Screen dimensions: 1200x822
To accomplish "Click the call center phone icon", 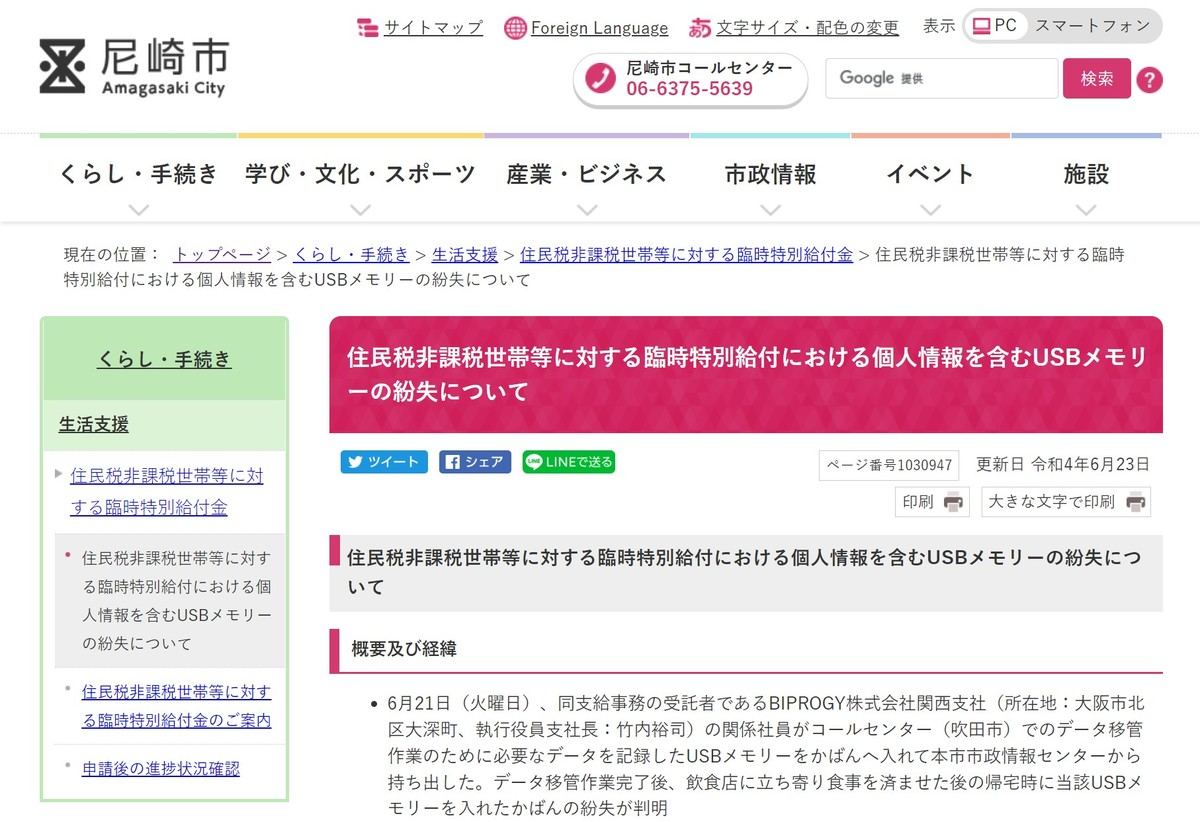I will coord(600,78).
